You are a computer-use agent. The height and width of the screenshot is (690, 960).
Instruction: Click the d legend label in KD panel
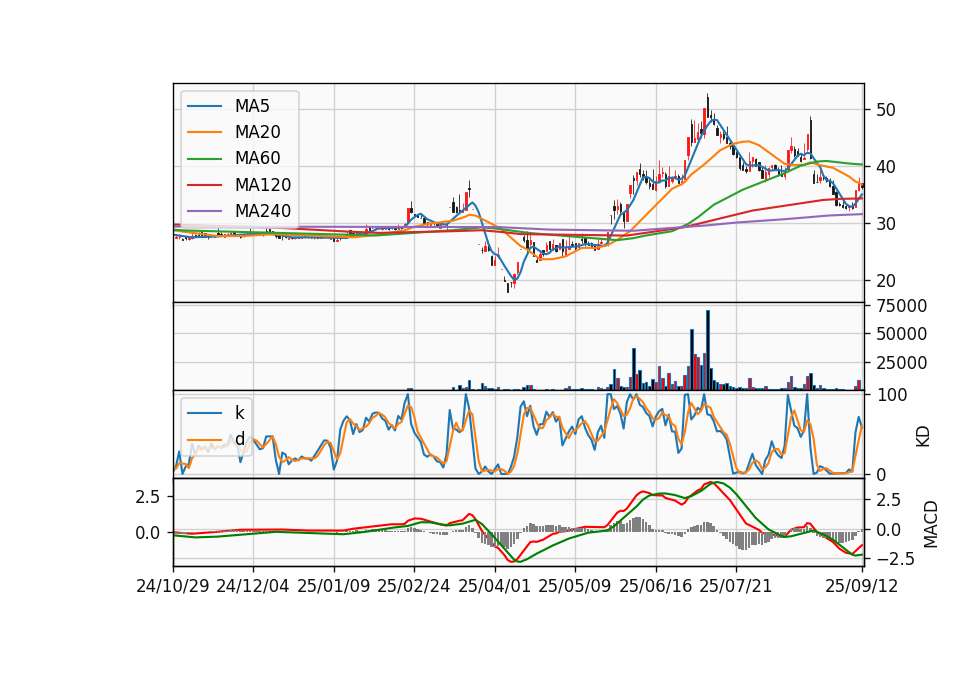[x=239, y=438]
